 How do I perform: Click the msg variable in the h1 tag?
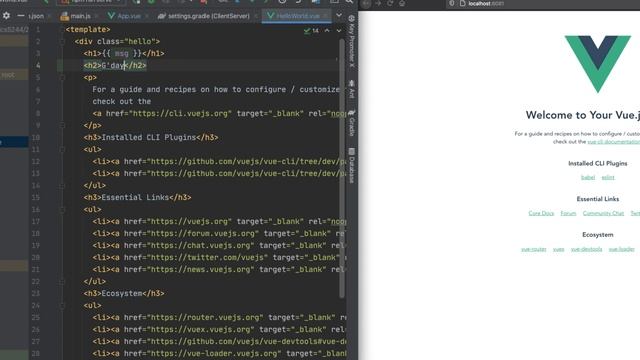(x=122, y=53)
